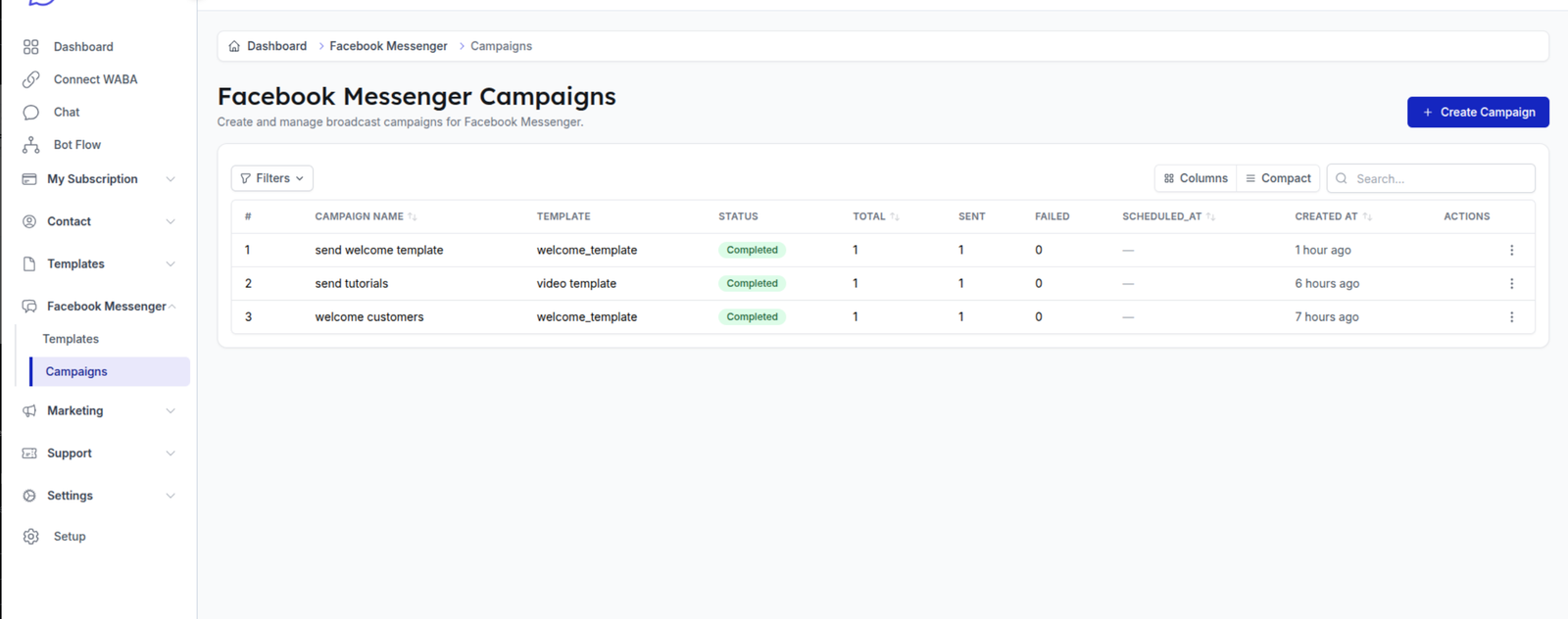
Task: Click Campaigns breadcrumb item
Action: click(x=501, y=46)
